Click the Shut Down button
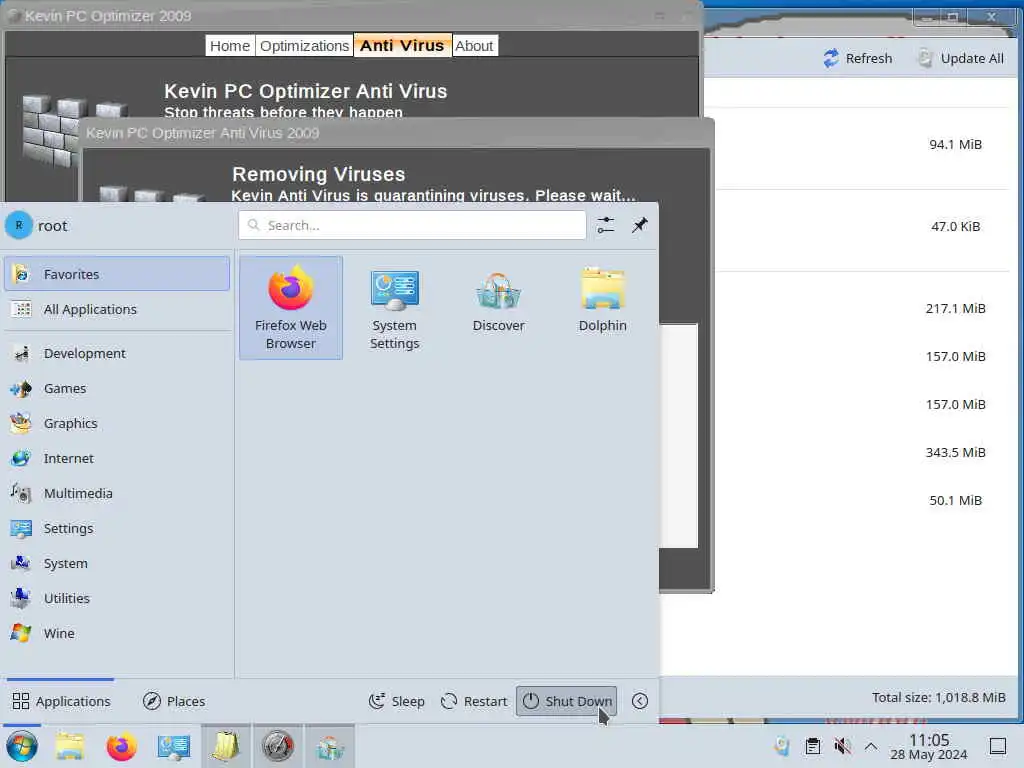The image size is (1024, 768). click(566, 701)
